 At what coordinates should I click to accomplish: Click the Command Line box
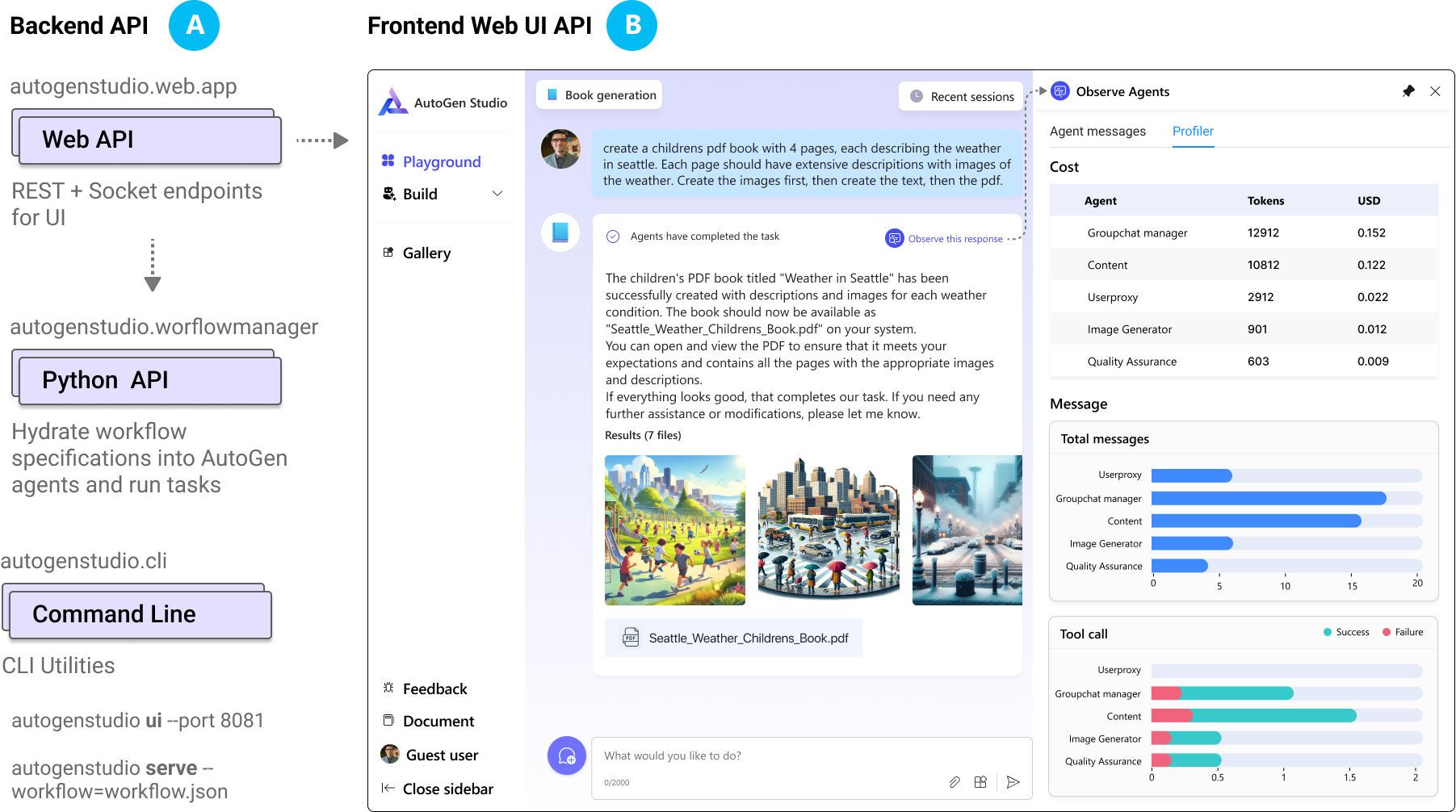[x=141, y=614]
